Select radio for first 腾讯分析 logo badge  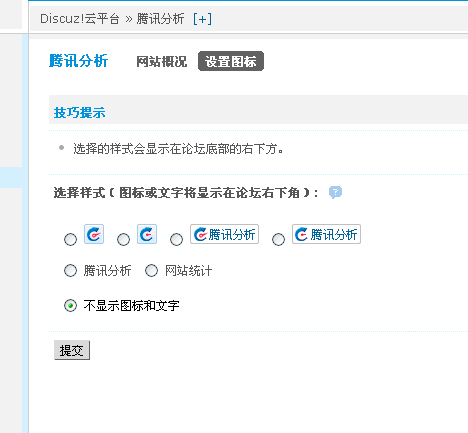point(176,239)
